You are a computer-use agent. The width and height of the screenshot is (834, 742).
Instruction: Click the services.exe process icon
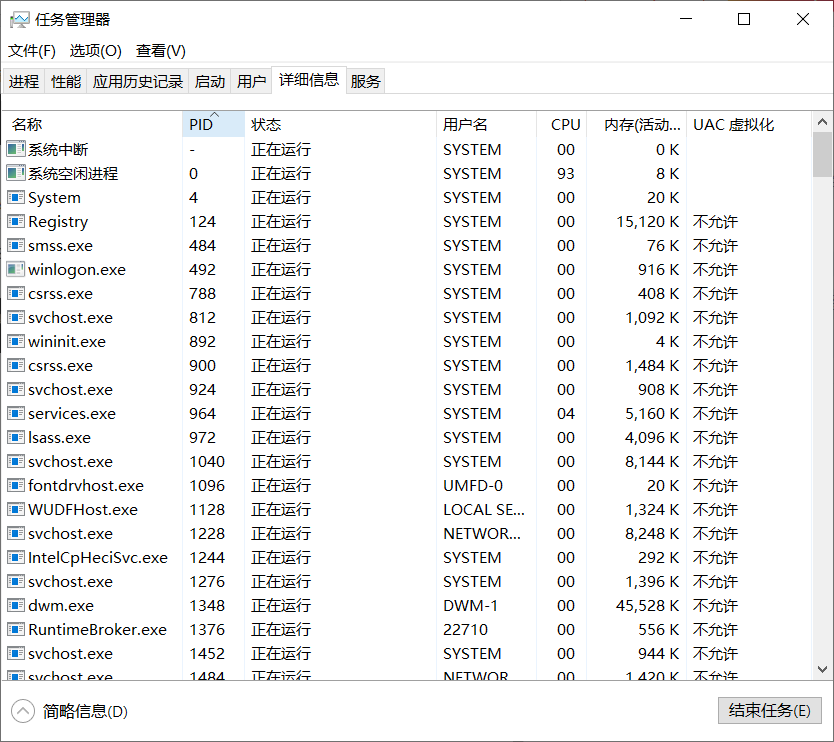[14, 413]
